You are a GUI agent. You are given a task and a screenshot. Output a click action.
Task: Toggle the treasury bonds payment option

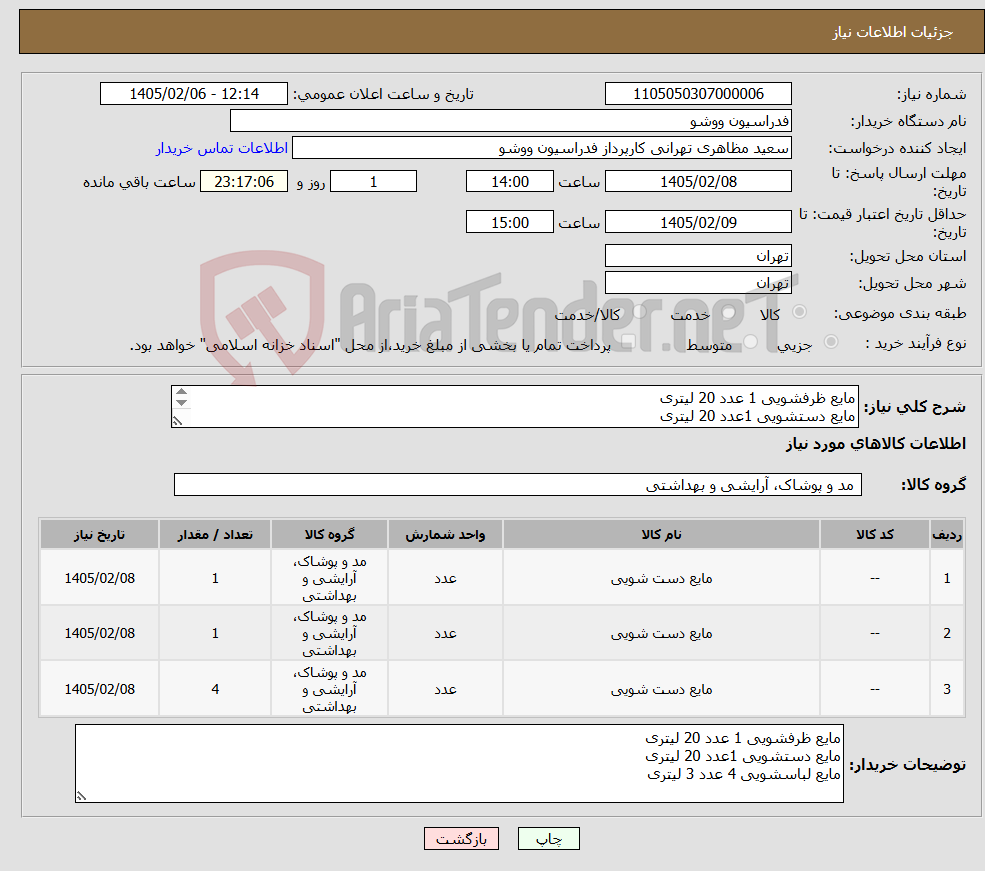coord(628,342)
